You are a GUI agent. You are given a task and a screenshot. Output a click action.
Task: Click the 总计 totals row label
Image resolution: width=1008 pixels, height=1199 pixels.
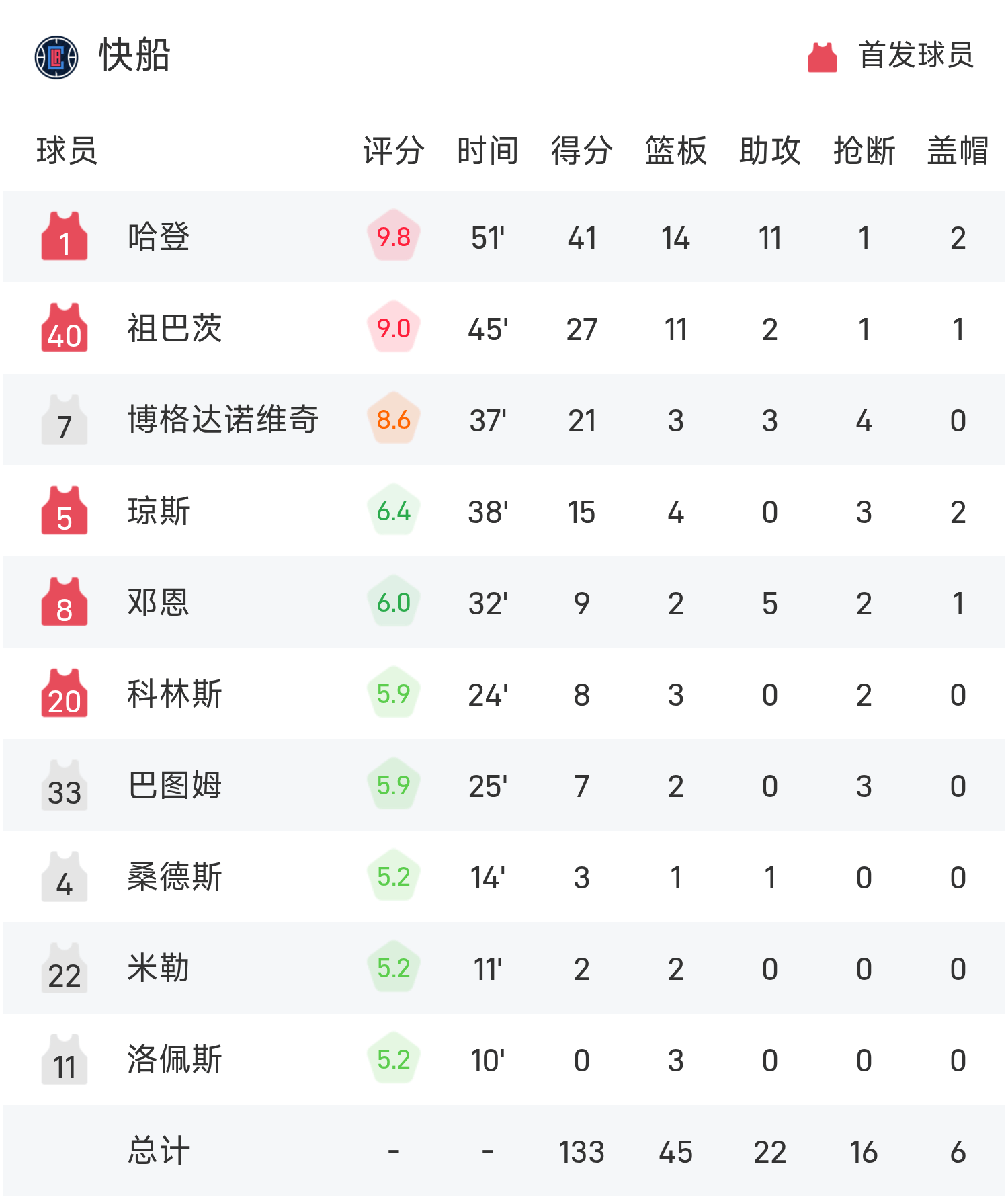coord(159,1151)
